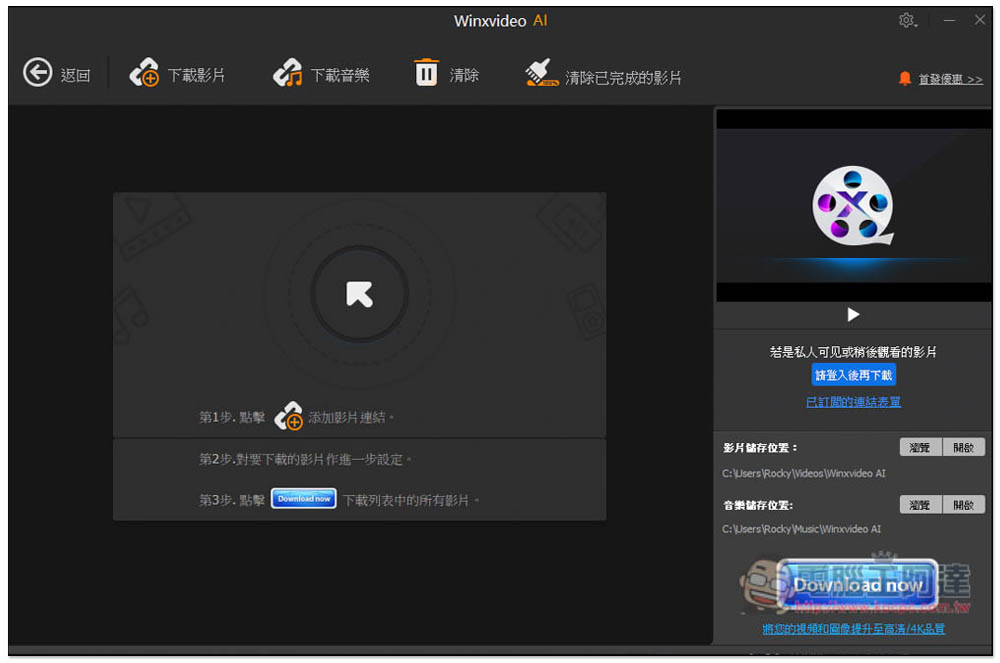Click the 若是私人可见或稍後觀看的影片 text
Screen dimensions: 1000x663
(x=853, y=352)
